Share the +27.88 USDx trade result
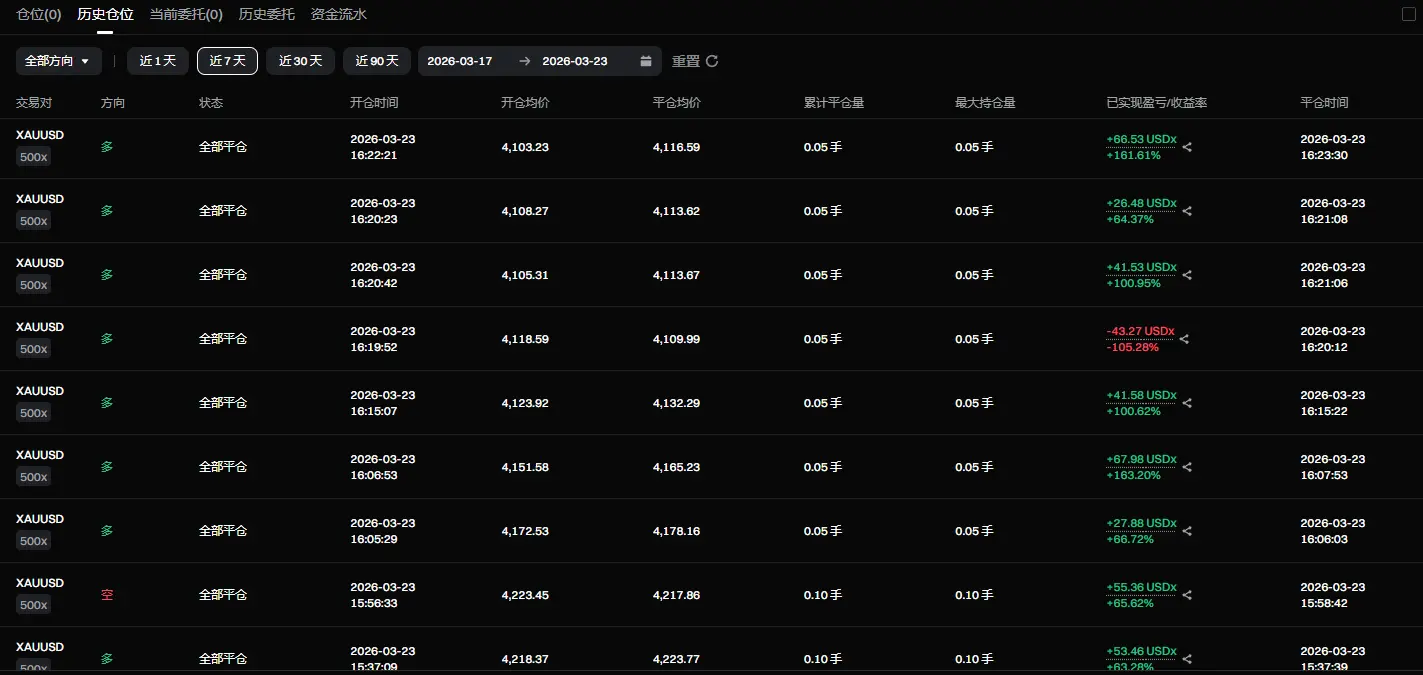This screenshot has width=1423, height=675. (x=1187, y=531)
